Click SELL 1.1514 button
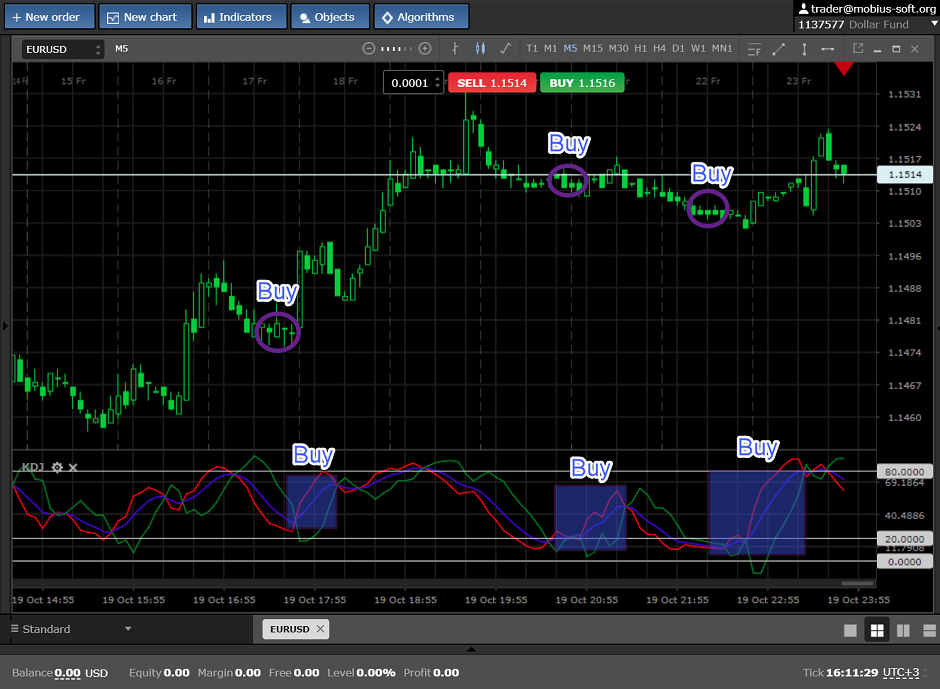The width and height of the screenshot is (940, 689). click(492, 83)
